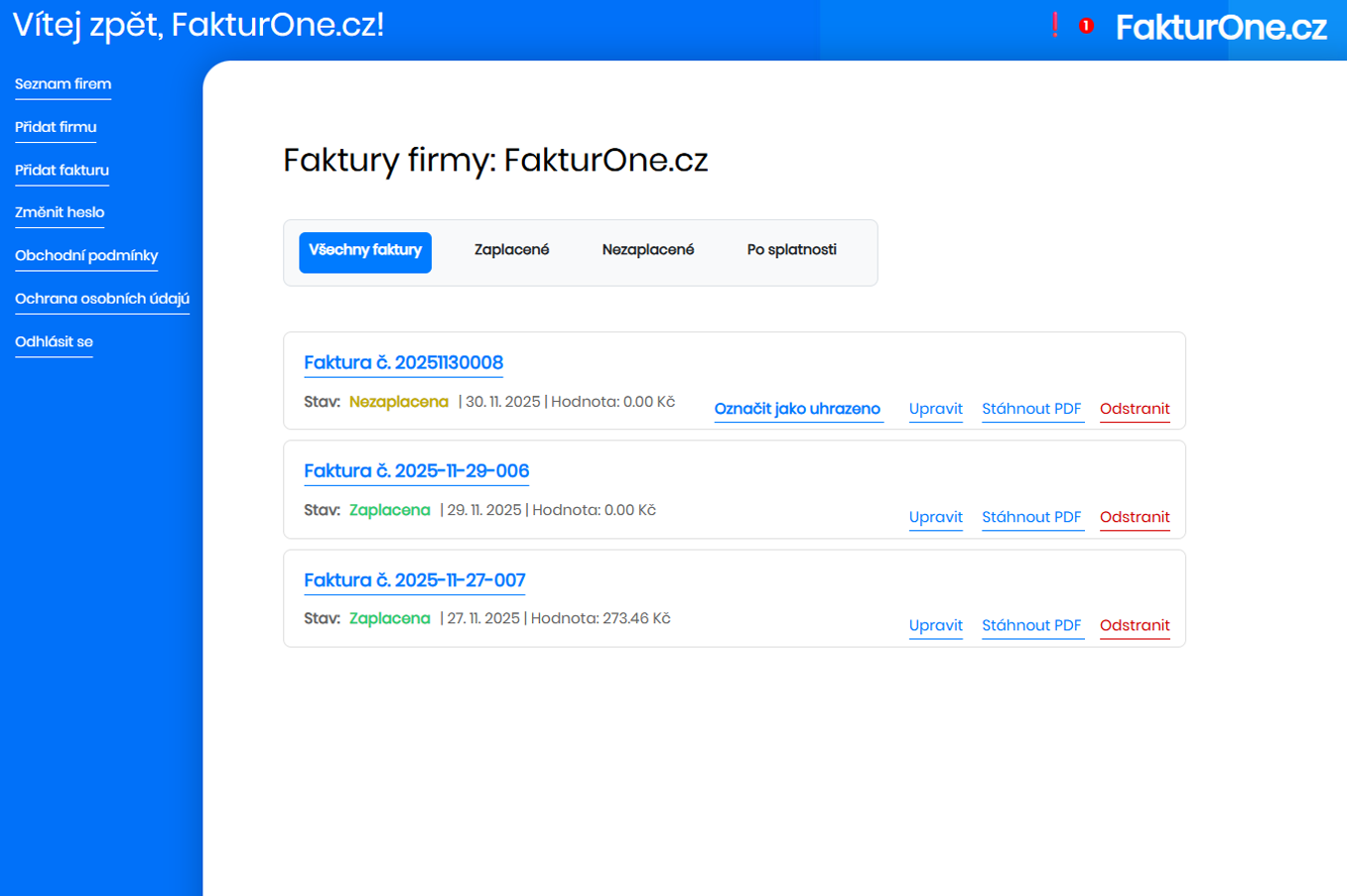Edit invoice 2025-11-29-006 with Upravit

pyautogui.click(x=936, y=517)
